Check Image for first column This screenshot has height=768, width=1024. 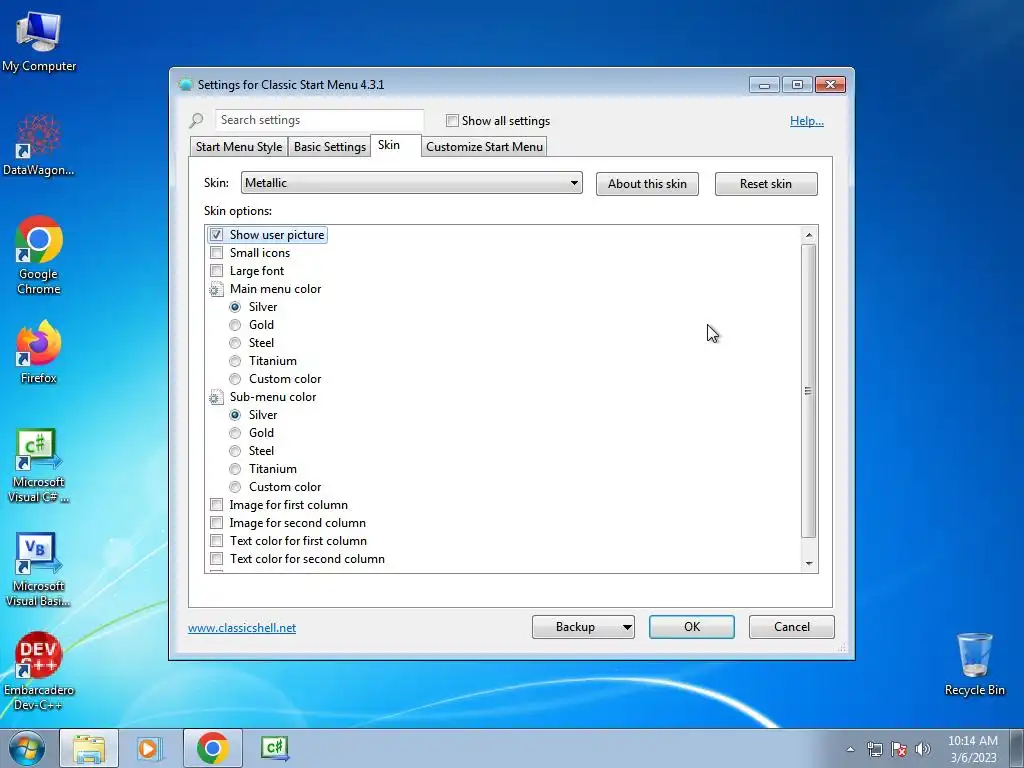(x=216, y=505)
